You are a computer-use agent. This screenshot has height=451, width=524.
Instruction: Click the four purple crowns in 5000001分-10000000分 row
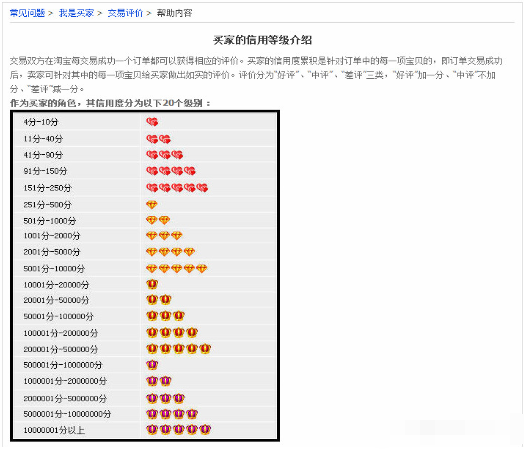point(172,414)
